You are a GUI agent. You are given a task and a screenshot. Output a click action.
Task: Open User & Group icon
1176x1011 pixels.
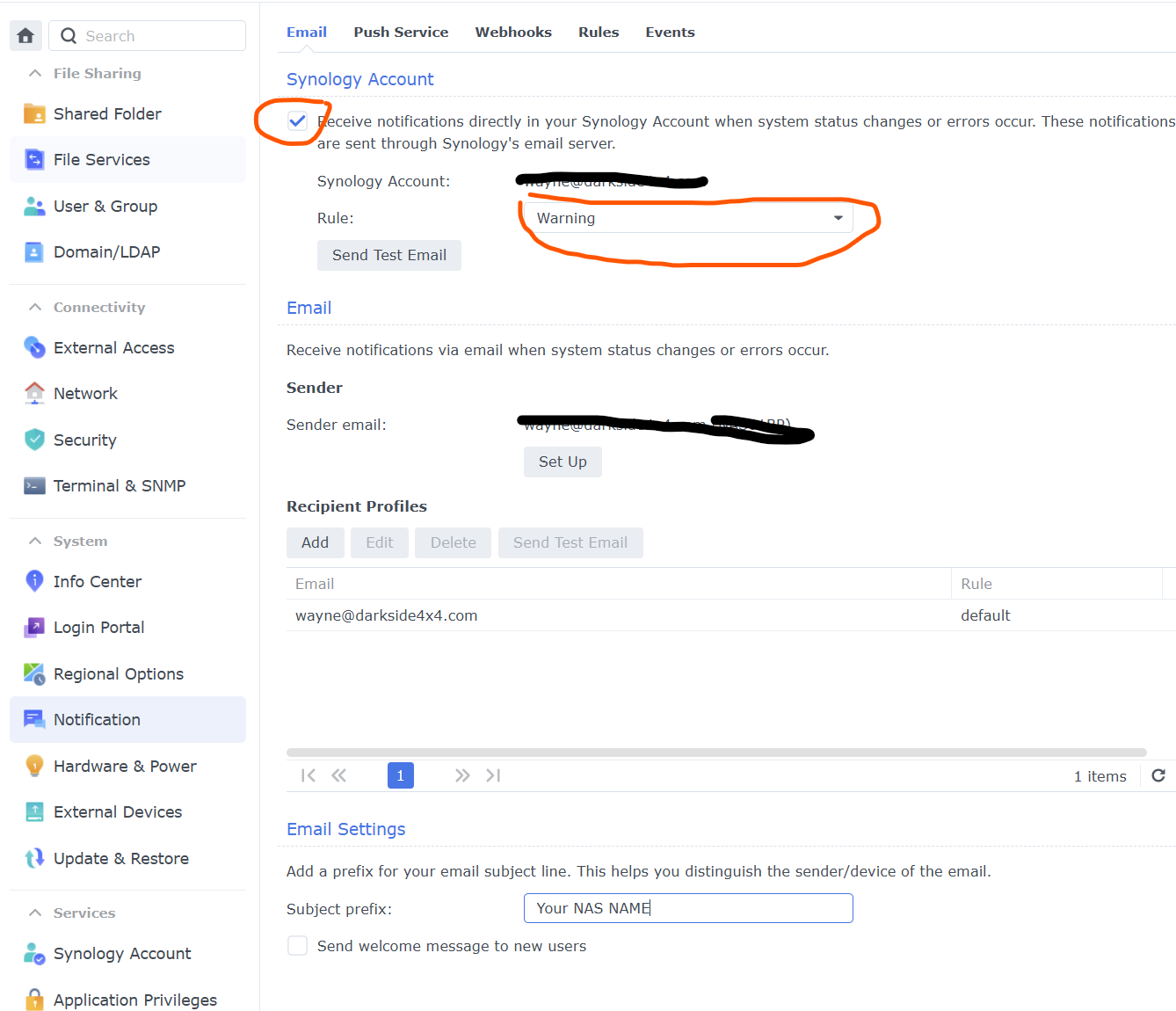pos(34,206)
